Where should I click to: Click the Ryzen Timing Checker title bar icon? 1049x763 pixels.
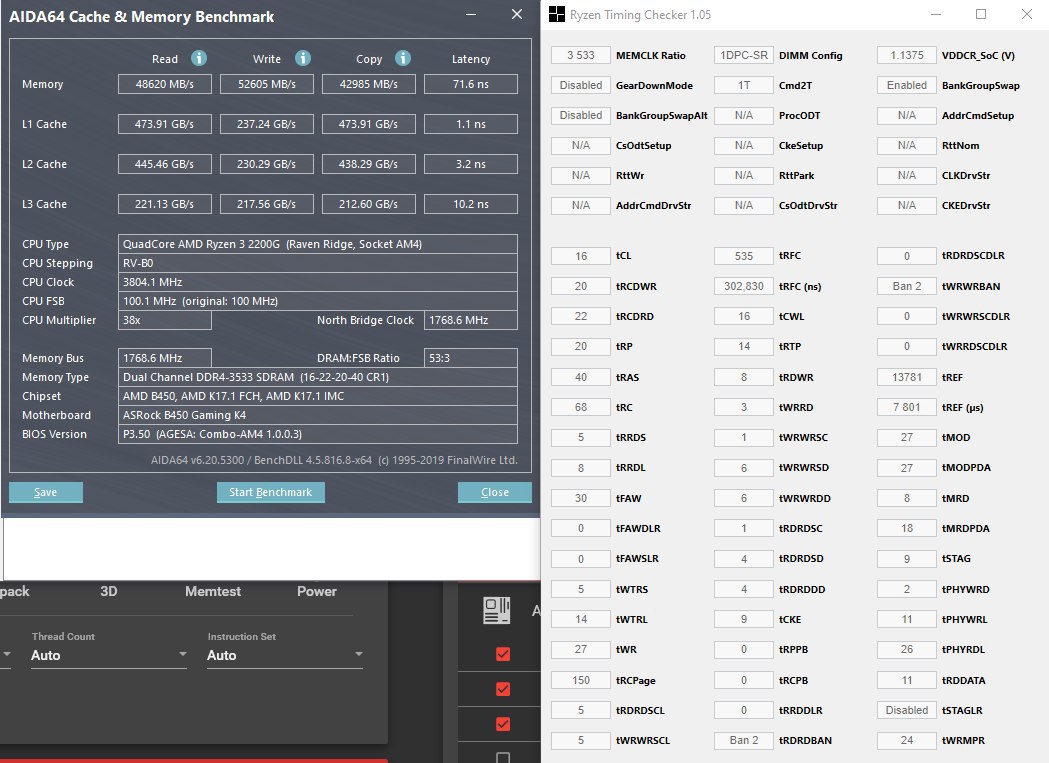[557, 14]
